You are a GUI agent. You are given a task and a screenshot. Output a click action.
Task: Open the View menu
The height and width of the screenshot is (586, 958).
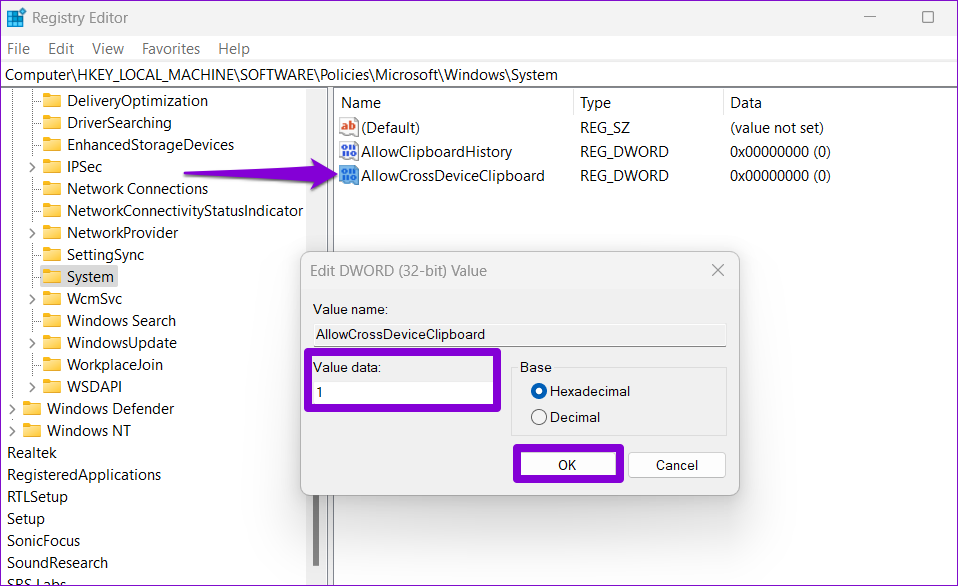[x=108, y=49]
